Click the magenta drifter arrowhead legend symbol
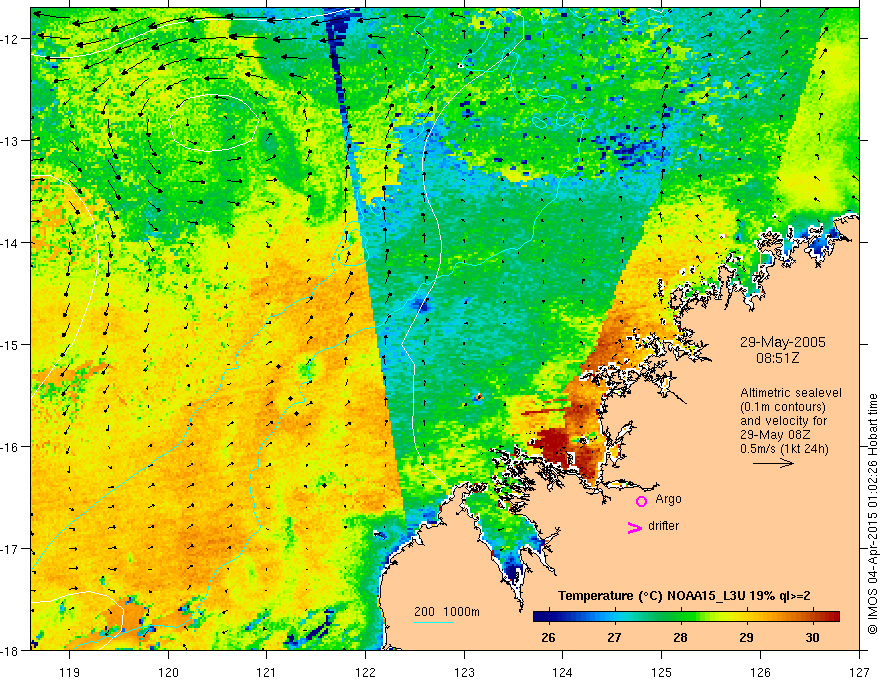 (635, 527)
